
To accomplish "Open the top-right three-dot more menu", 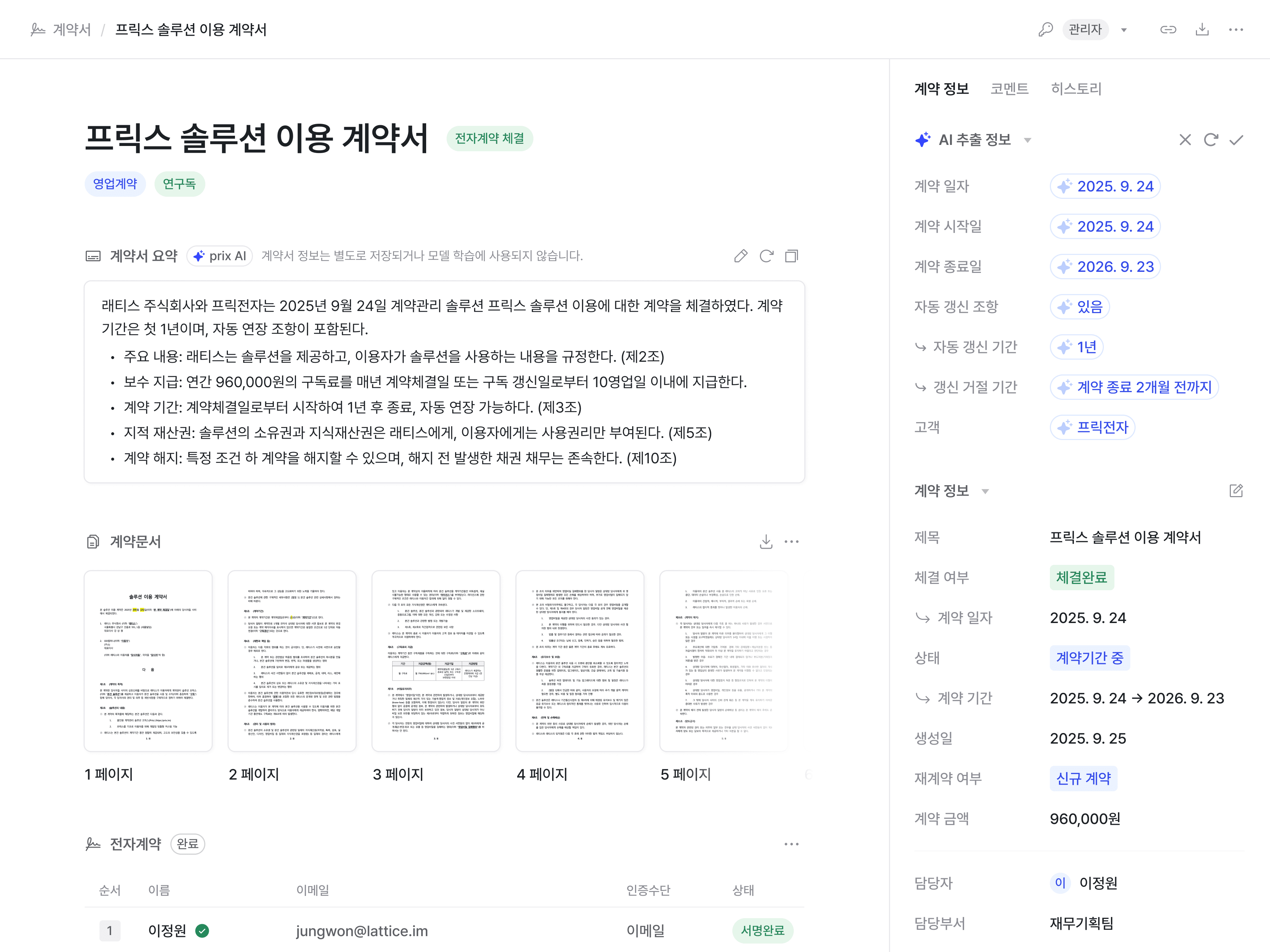I will (x=1235, y=29).
